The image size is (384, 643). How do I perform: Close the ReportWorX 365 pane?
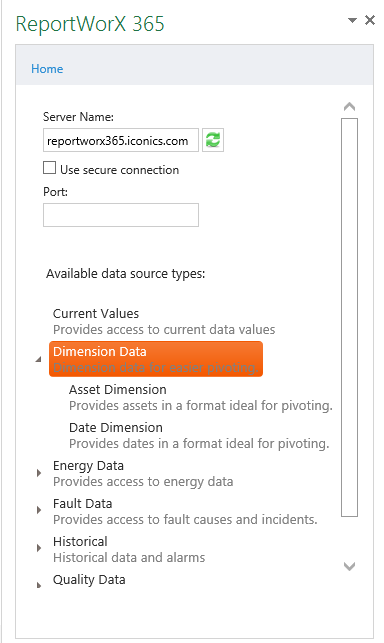[x=370, y=20]
